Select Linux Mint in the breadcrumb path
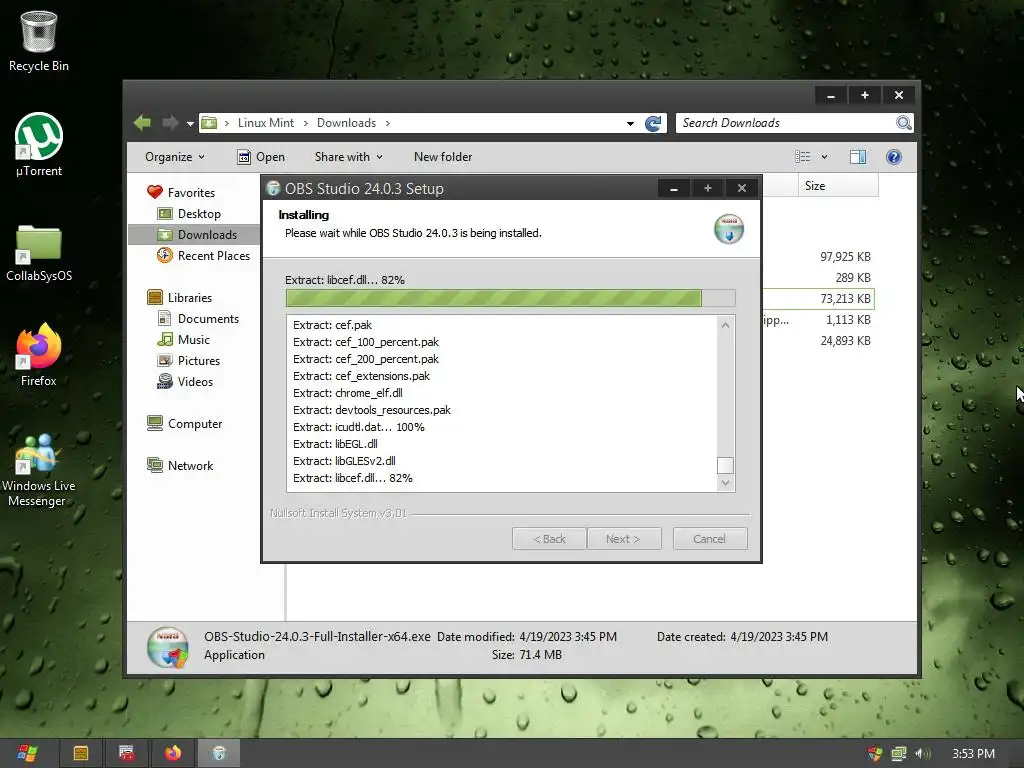1024x768 pixels. point(266,123)
